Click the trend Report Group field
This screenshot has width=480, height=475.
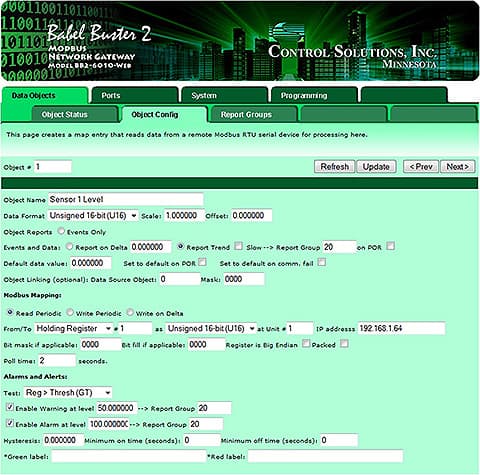pos(339,247)
